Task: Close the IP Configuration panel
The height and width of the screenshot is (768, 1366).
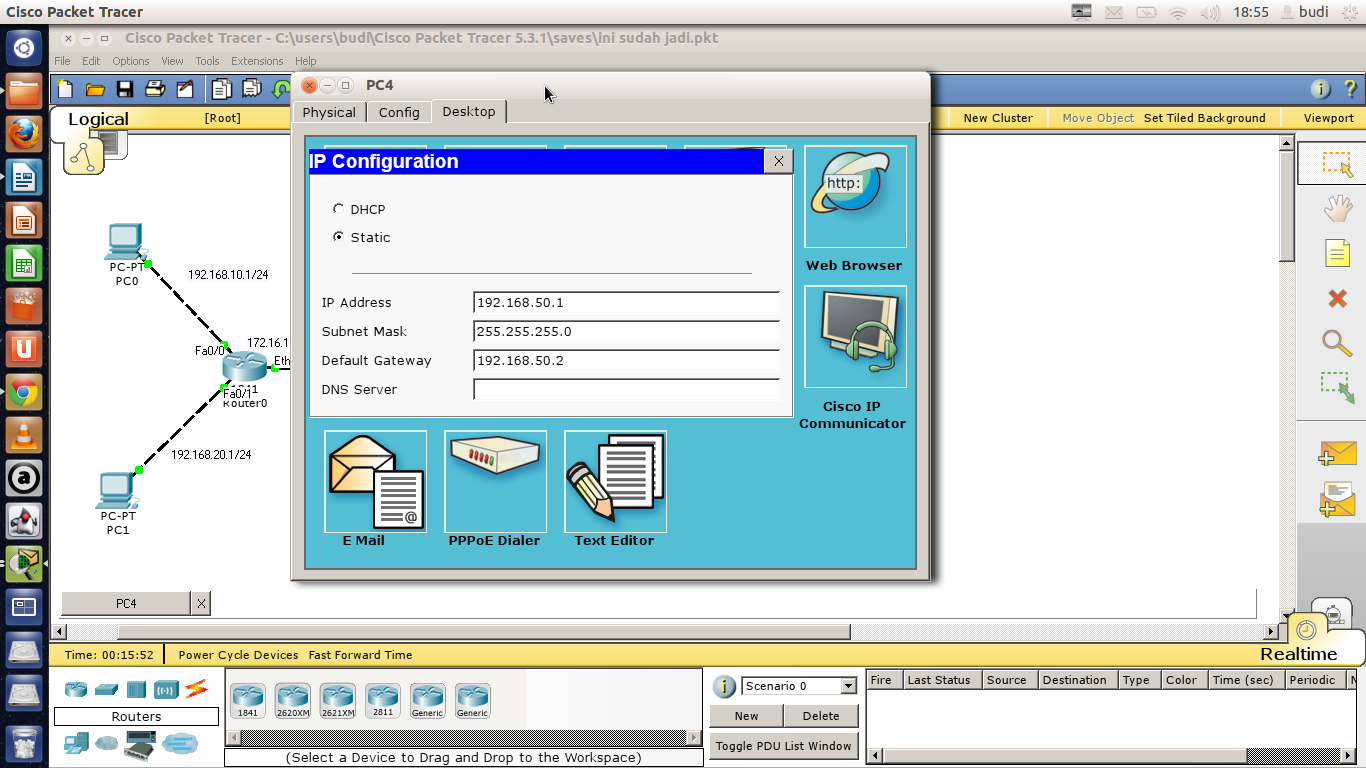Action: [x=779, y=160]
